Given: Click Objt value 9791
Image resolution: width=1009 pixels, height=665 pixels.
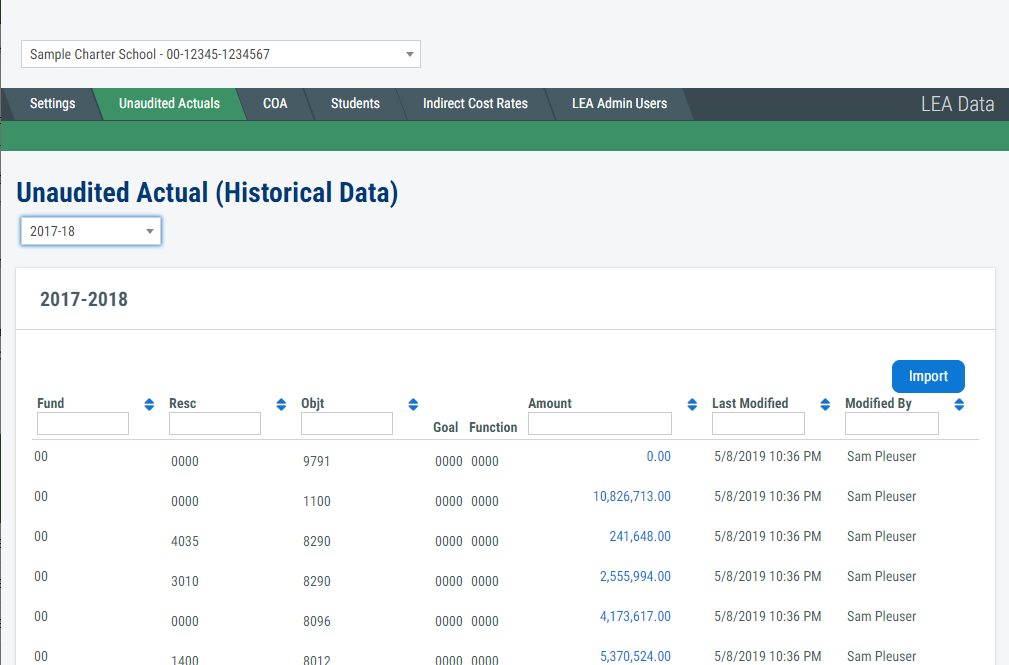Looking at the screenshot, I should click(317, 462).
